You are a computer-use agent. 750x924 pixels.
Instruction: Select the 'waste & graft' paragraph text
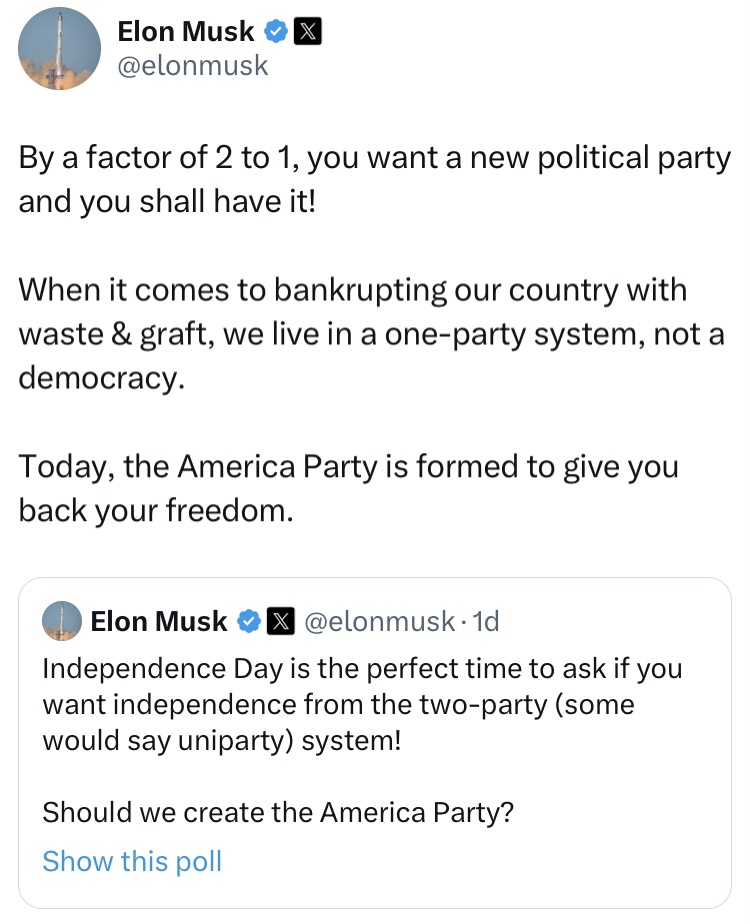370,333
